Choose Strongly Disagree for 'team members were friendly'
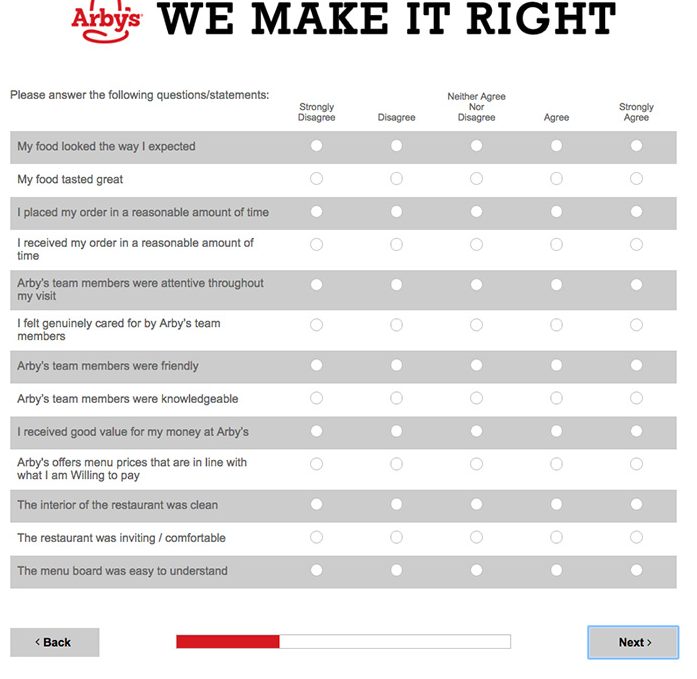The image size is (697, 679). [x=316, y=365]
